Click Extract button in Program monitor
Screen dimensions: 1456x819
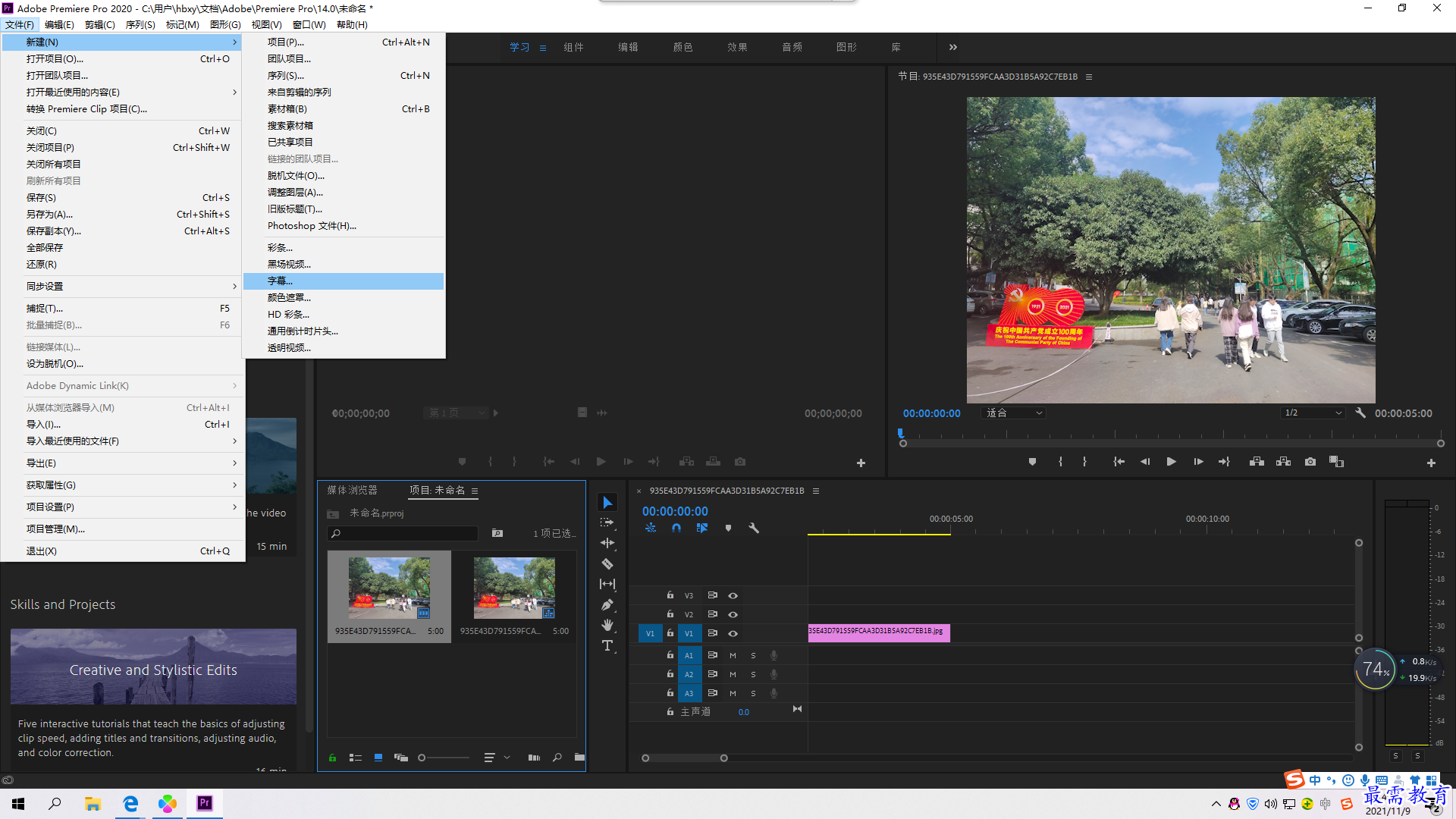tap(1283, 462)
